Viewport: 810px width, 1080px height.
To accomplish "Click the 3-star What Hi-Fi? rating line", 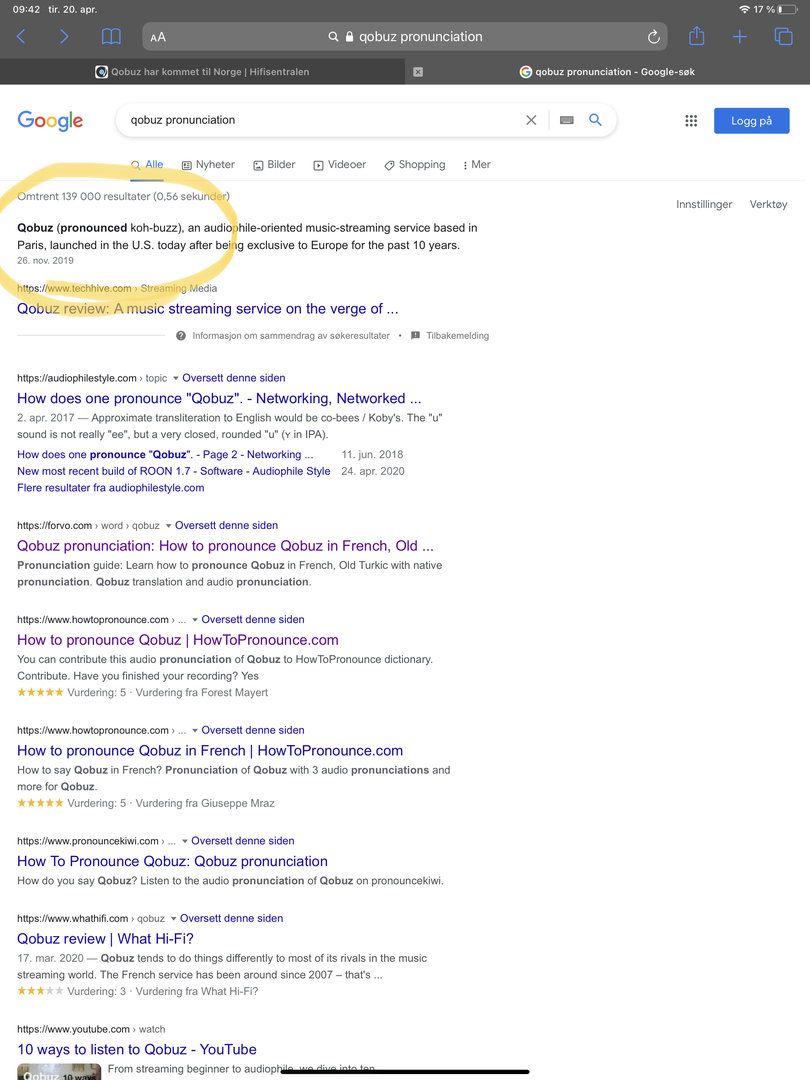I will point(138,991).
